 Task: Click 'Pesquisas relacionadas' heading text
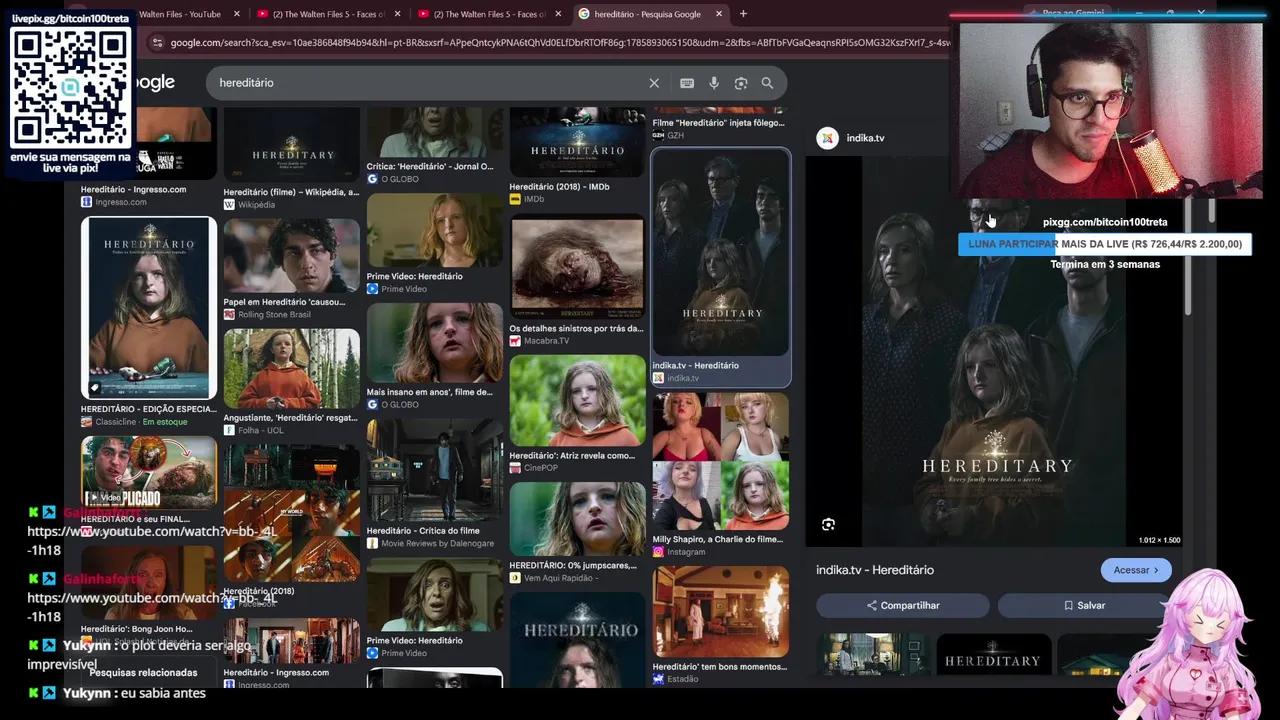click(143, 673)
